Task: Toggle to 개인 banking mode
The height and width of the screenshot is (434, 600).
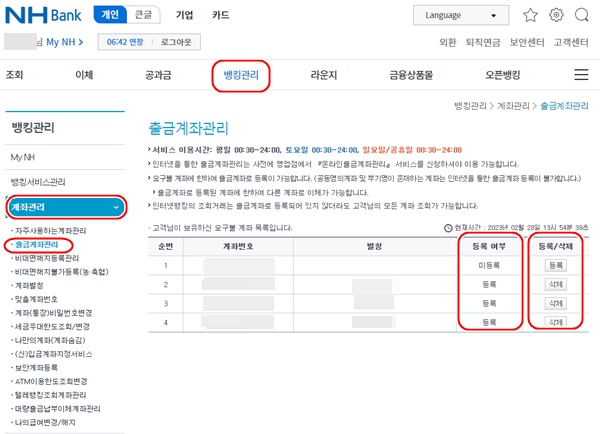Action: 110,15
